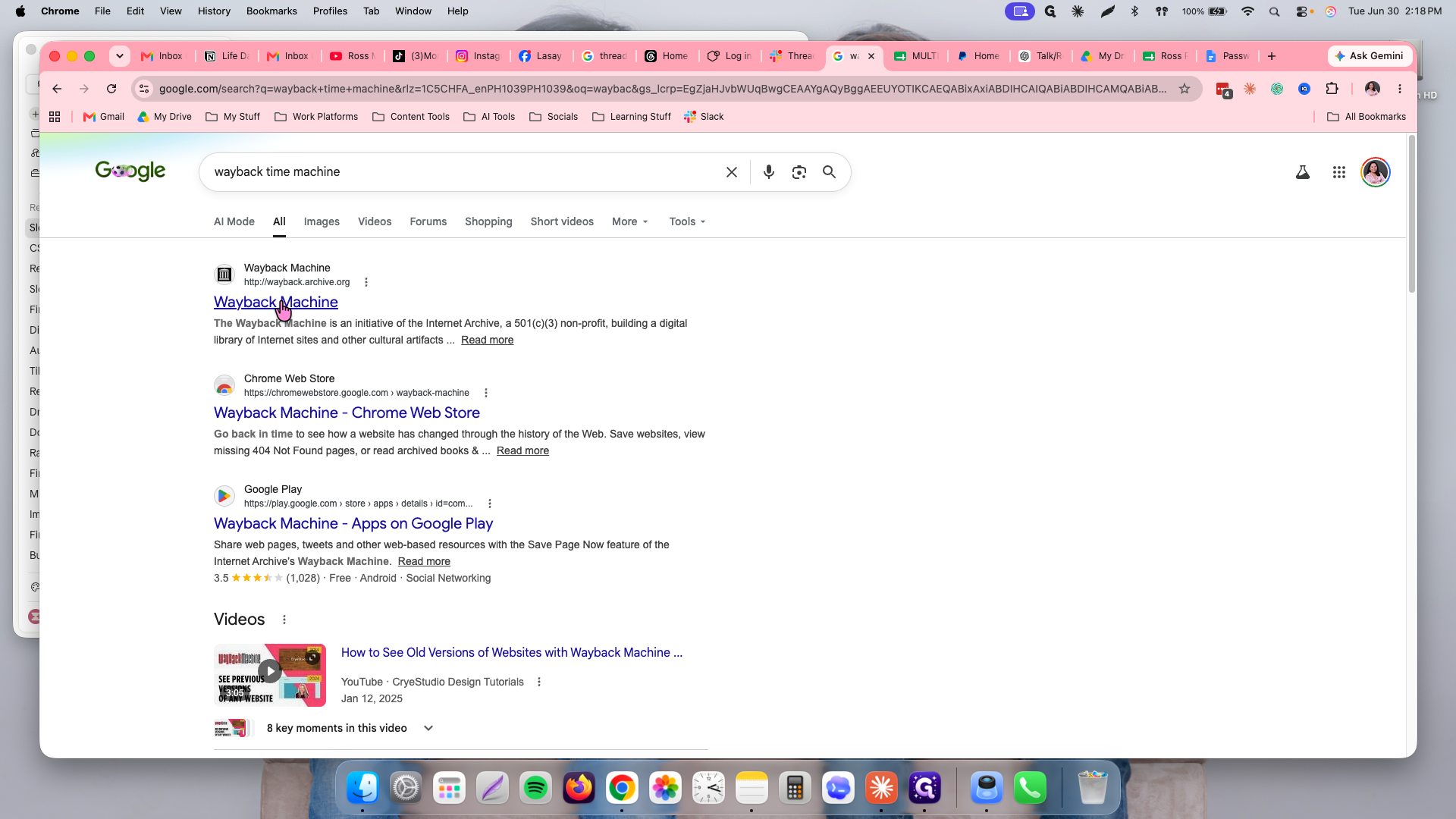Show bookmark apps grid shortcut
This screenshot has height=819, width=1456.
55,117
